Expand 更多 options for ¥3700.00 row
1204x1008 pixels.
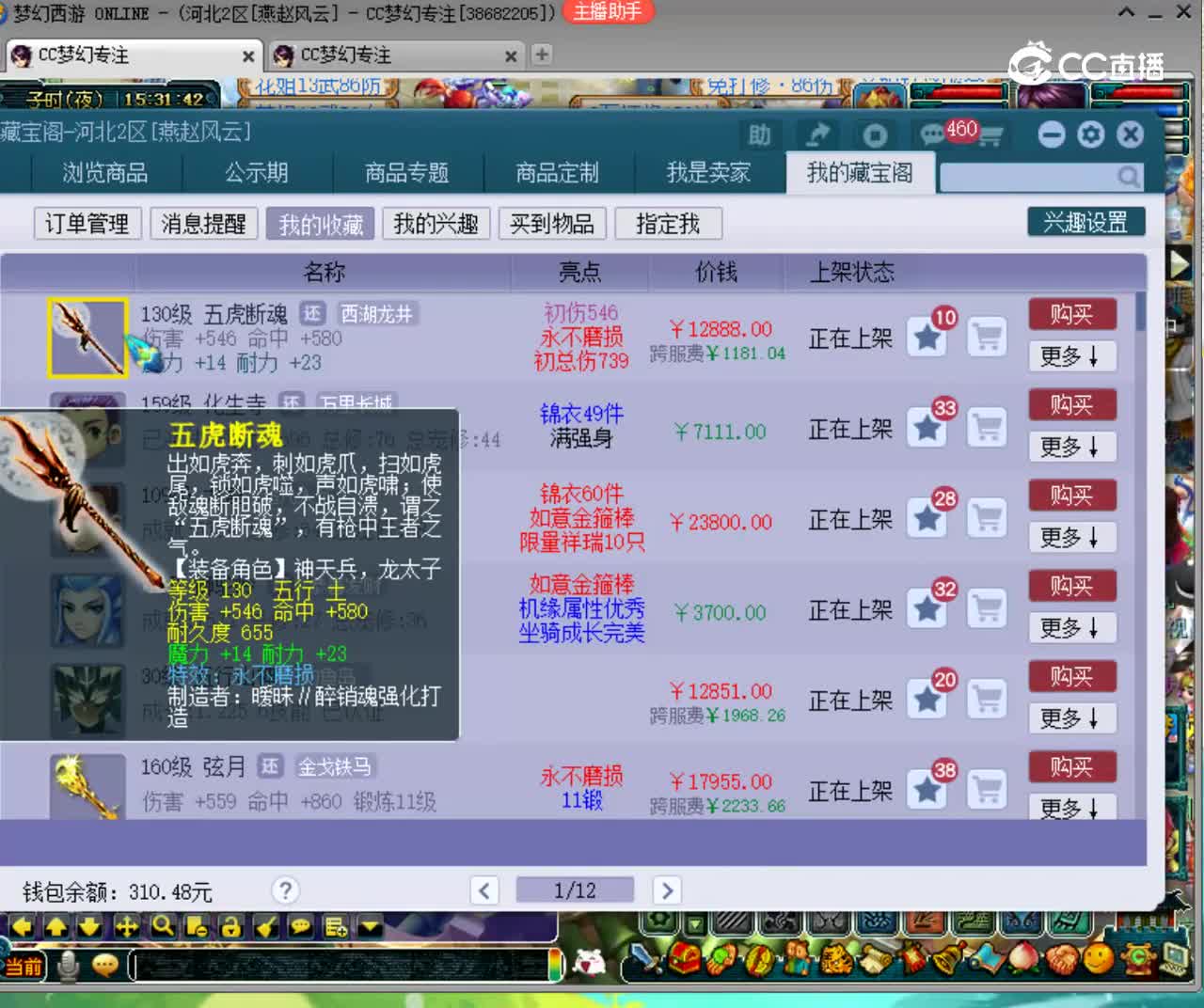tap(1071, 627)
